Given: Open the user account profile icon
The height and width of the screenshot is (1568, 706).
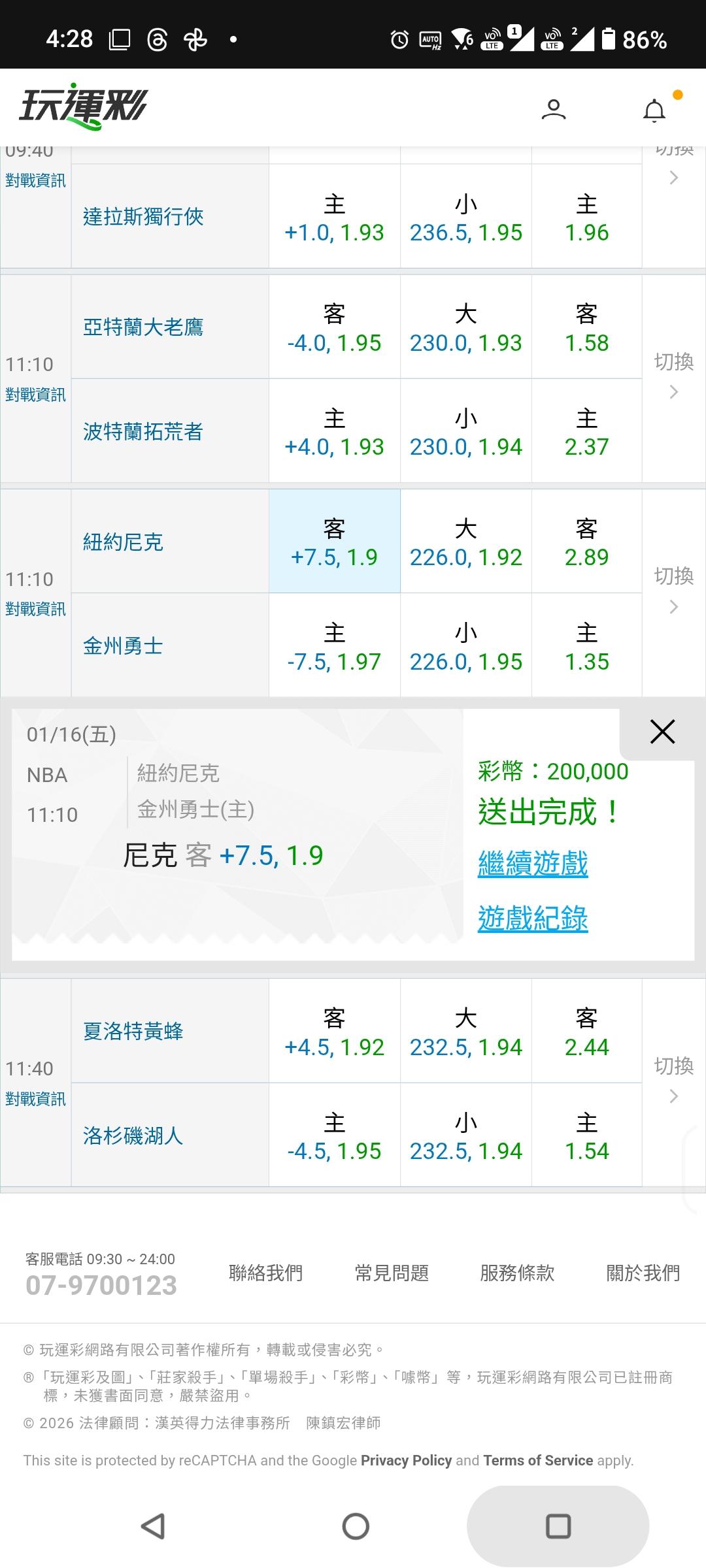Looking at the screenshot, I should 553,109.
